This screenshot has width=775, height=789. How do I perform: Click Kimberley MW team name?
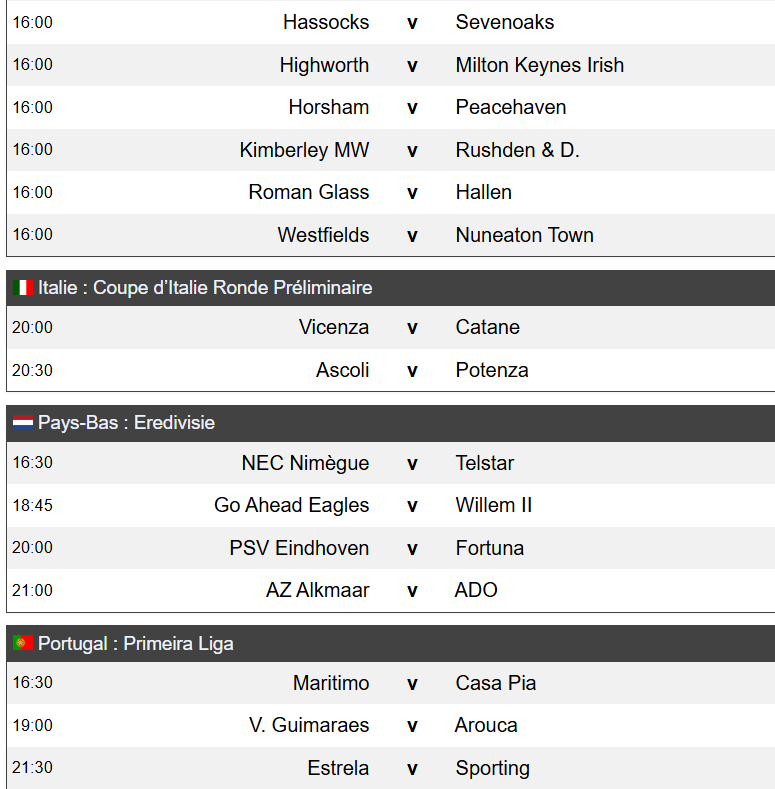coord(304,150)
